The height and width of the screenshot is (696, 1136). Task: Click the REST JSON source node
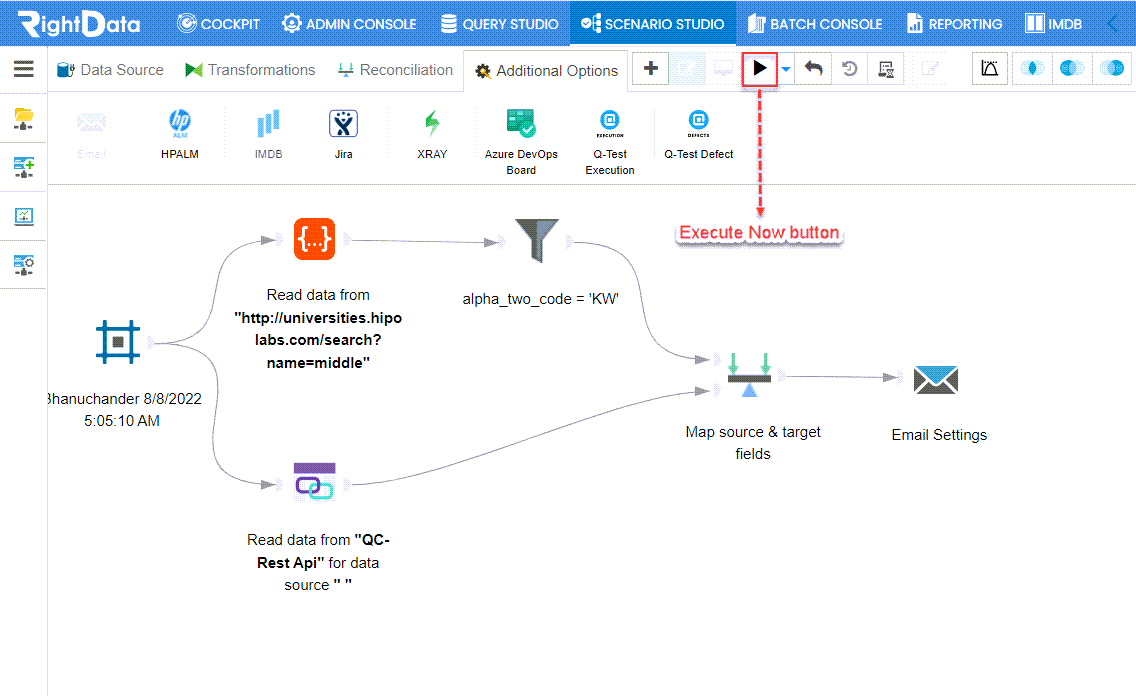coord(314,239)
